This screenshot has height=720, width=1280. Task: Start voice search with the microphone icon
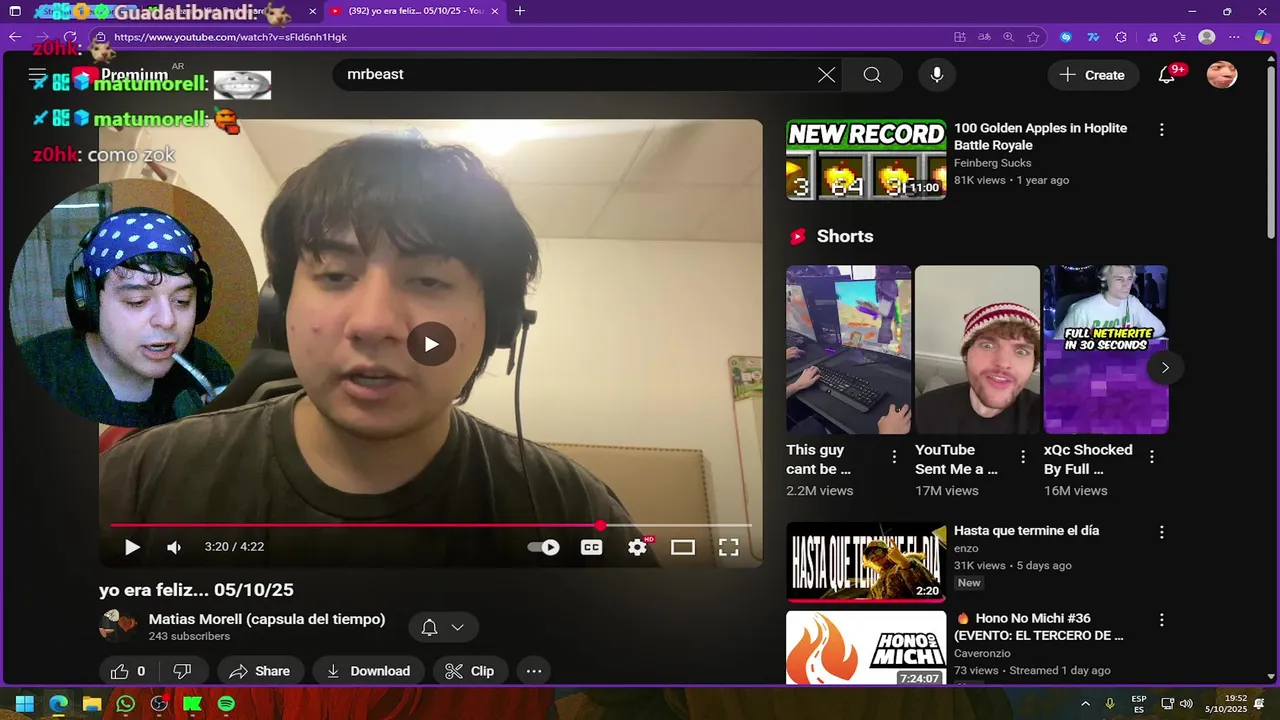click(936, 75)
